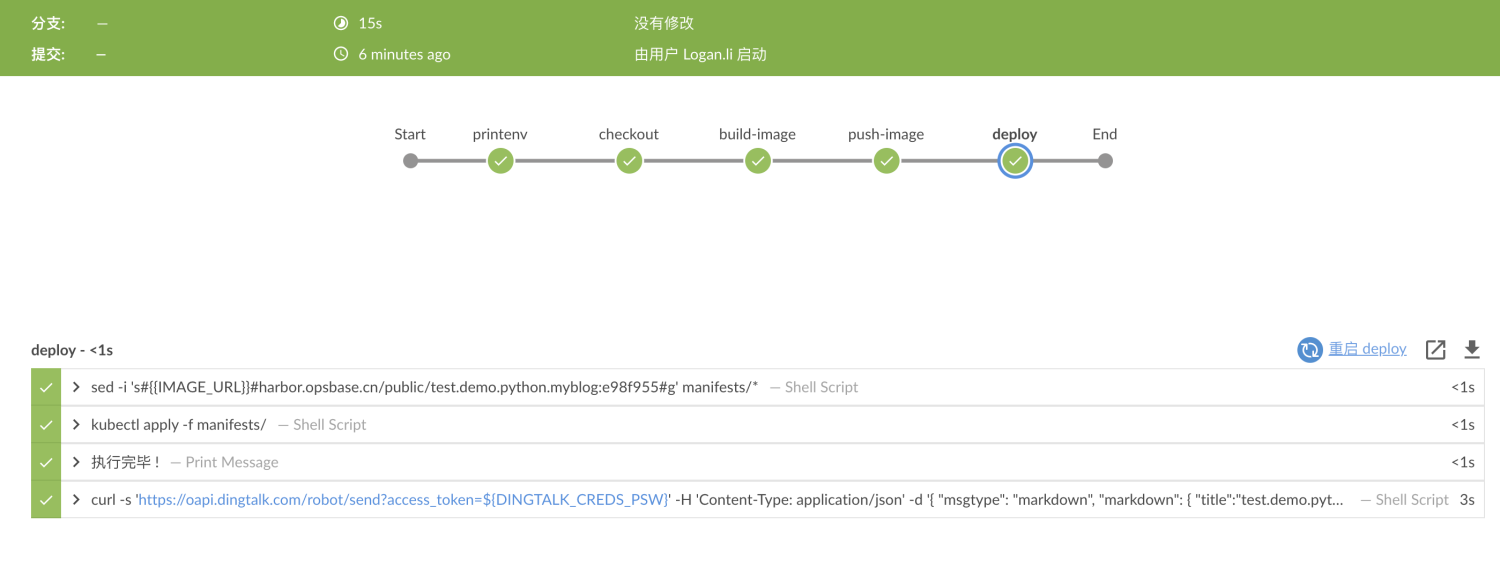Click the highlighted deploy stage node
The height and width of the screenshot is (567, 1500).
[1015, 161]
